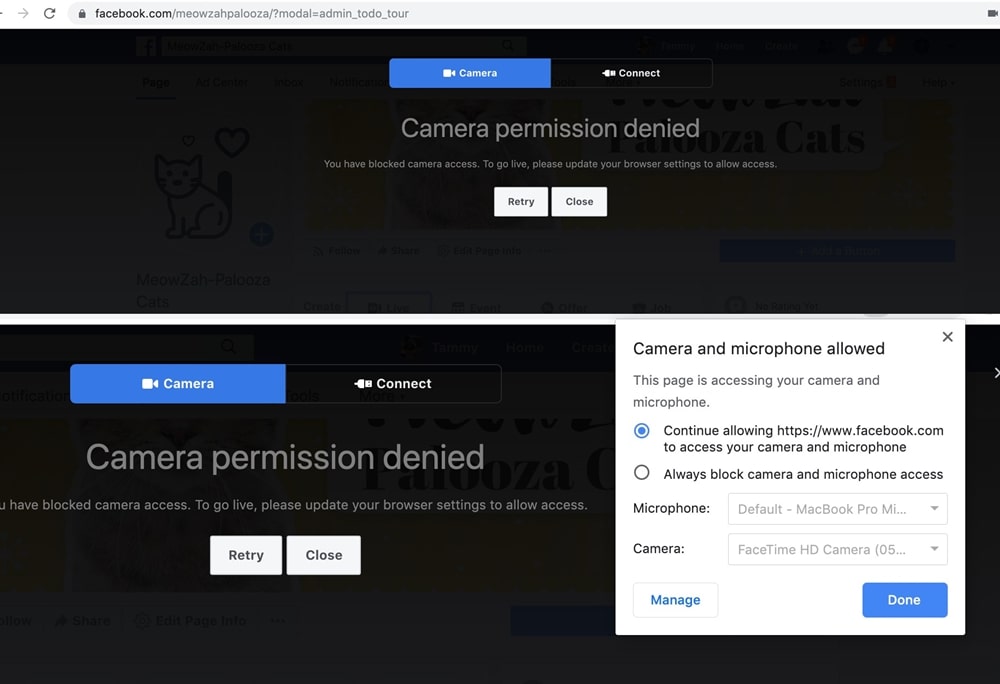Click Retry in the upper permission dialog
This screenshot has width=1000, height=684.
coord(521,201)
